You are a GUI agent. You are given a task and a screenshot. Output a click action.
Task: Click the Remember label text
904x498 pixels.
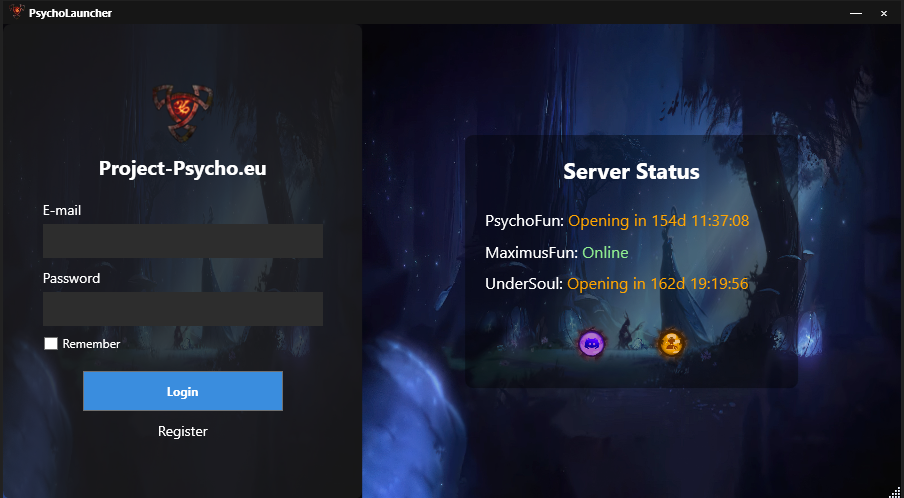91,344
